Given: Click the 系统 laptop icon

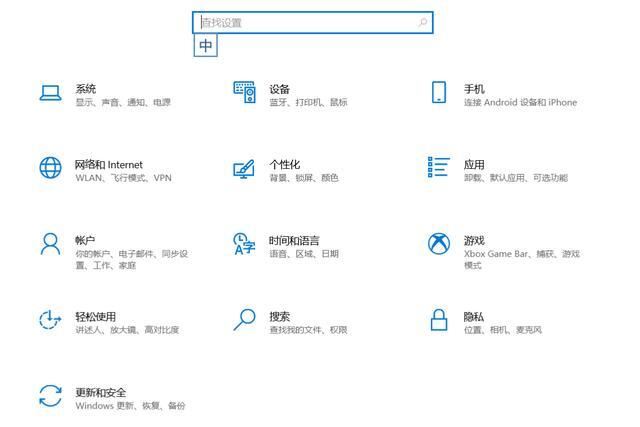Looking at the screenshot, I should coord(50,93).
